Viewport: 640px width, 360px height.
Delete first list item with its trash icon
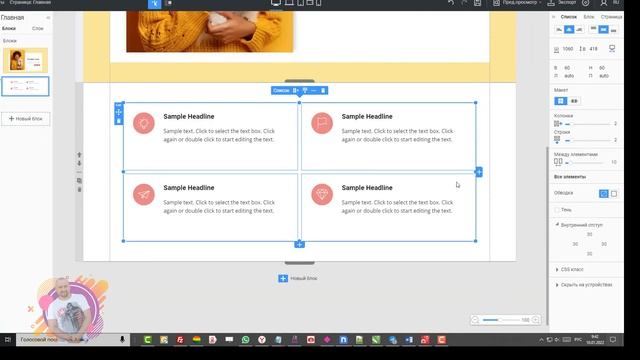point(119,121)
